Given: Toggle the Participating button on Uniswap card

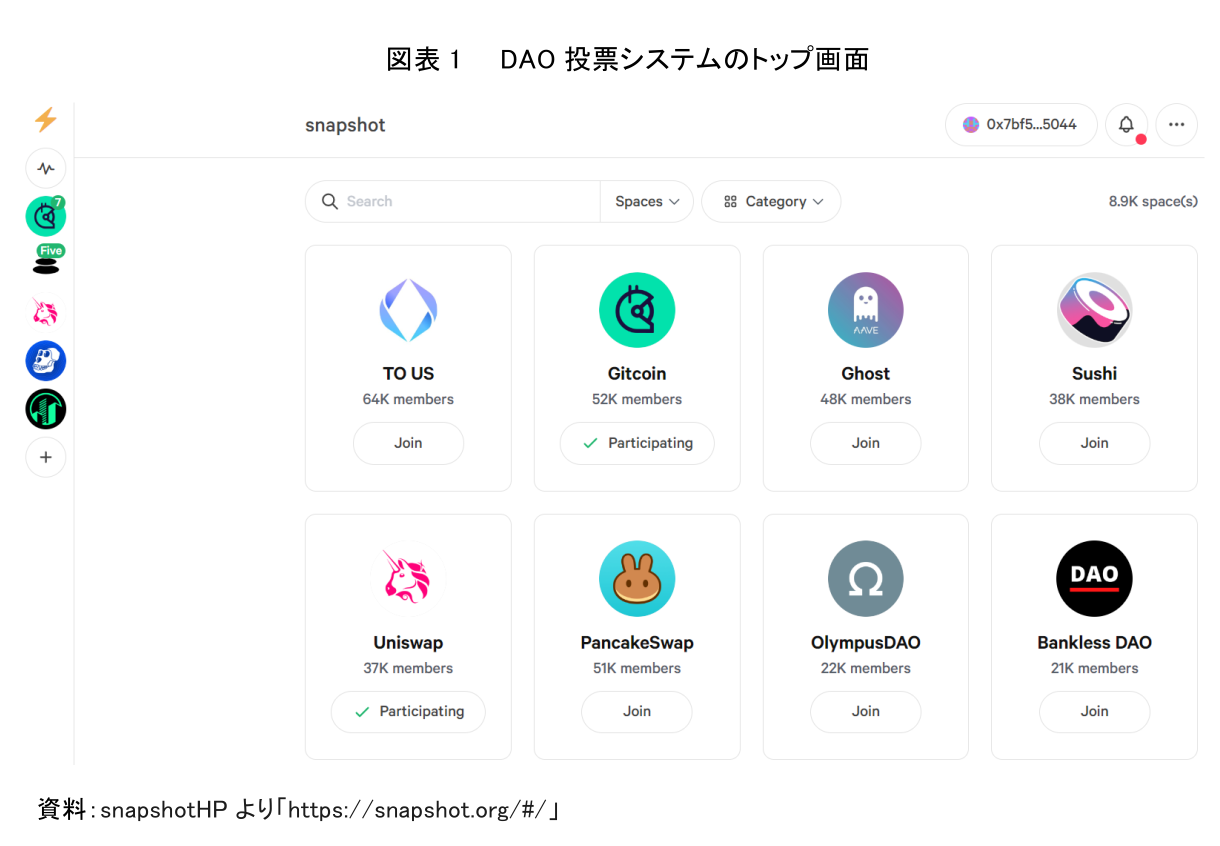Looking at the screenshot, I should pos(408,712).
